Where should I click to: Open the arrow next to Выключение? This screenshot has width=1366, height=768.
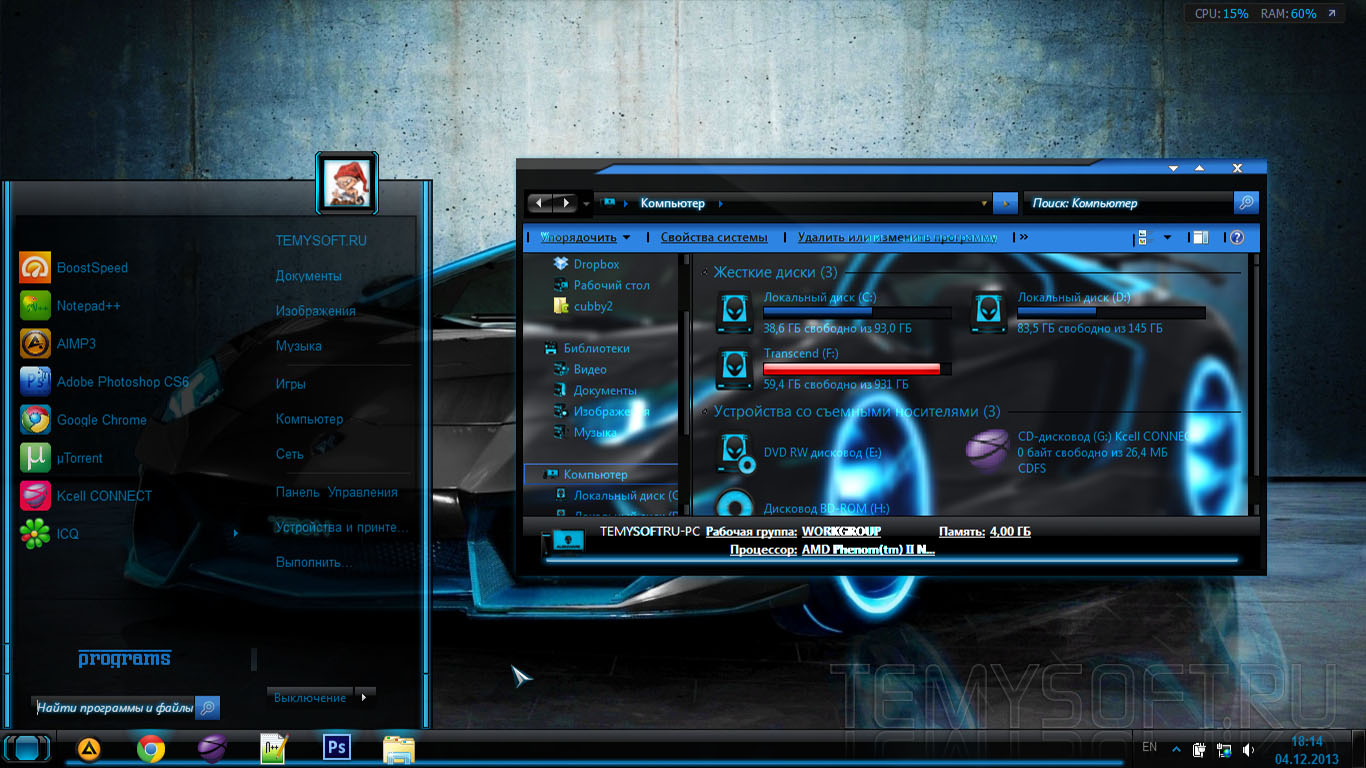[x=365, y=696]
